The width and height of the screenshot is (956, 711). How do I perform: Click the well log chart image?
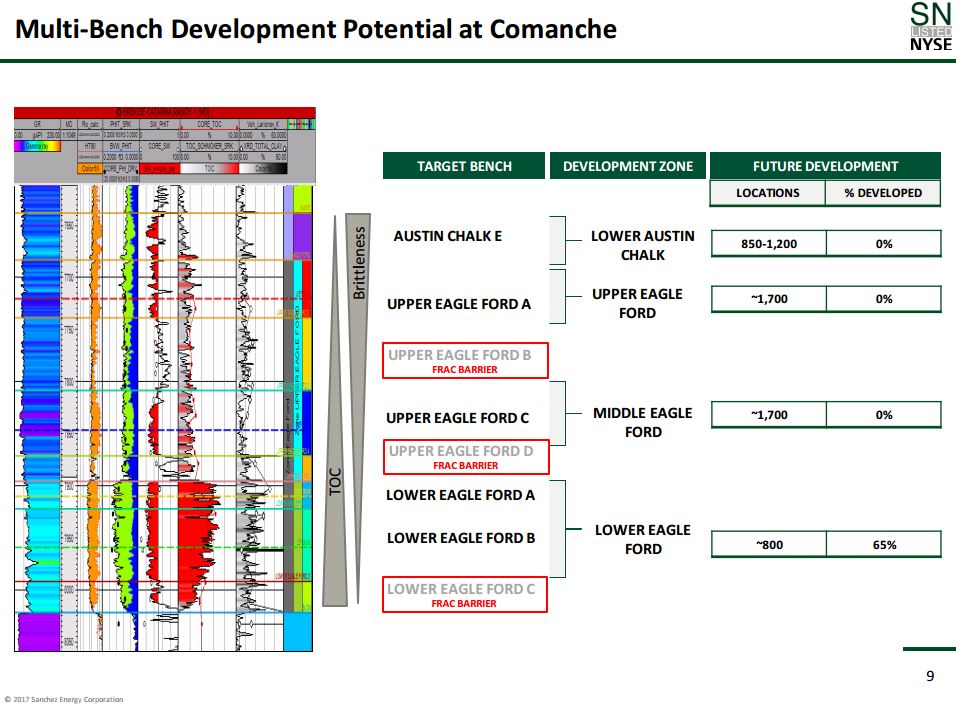coord(165,380)
